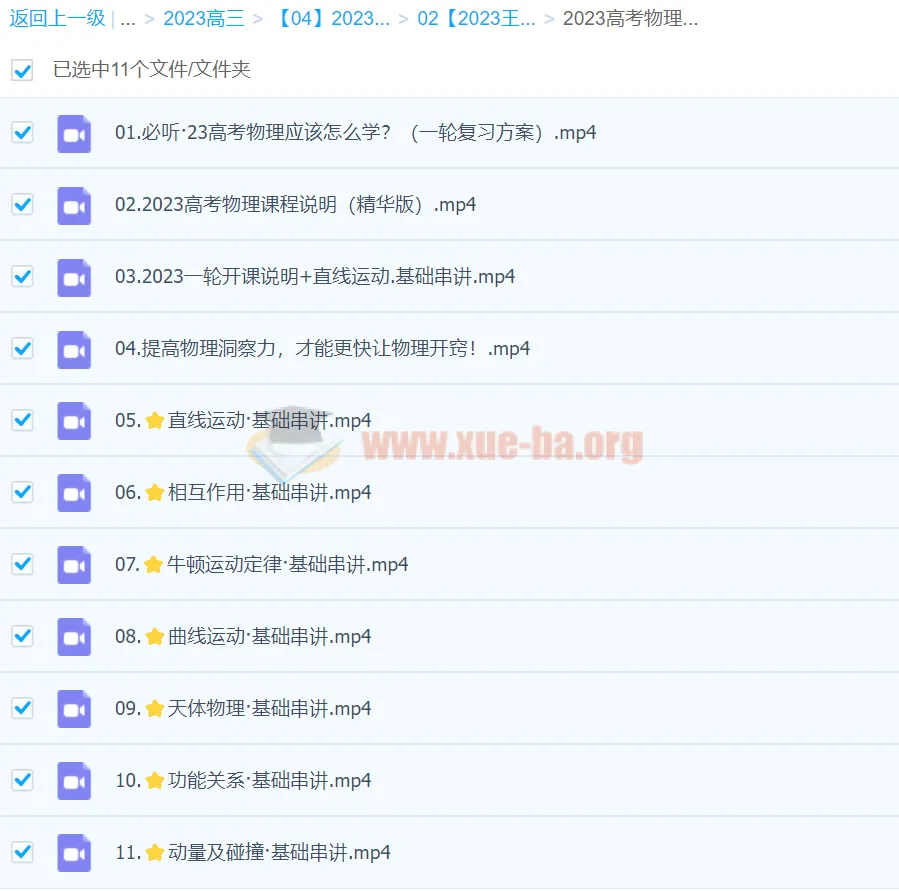Go to 2023高三 breadcrumb folder
Screen dimensions: 899x891
click(x=203, y=19)
